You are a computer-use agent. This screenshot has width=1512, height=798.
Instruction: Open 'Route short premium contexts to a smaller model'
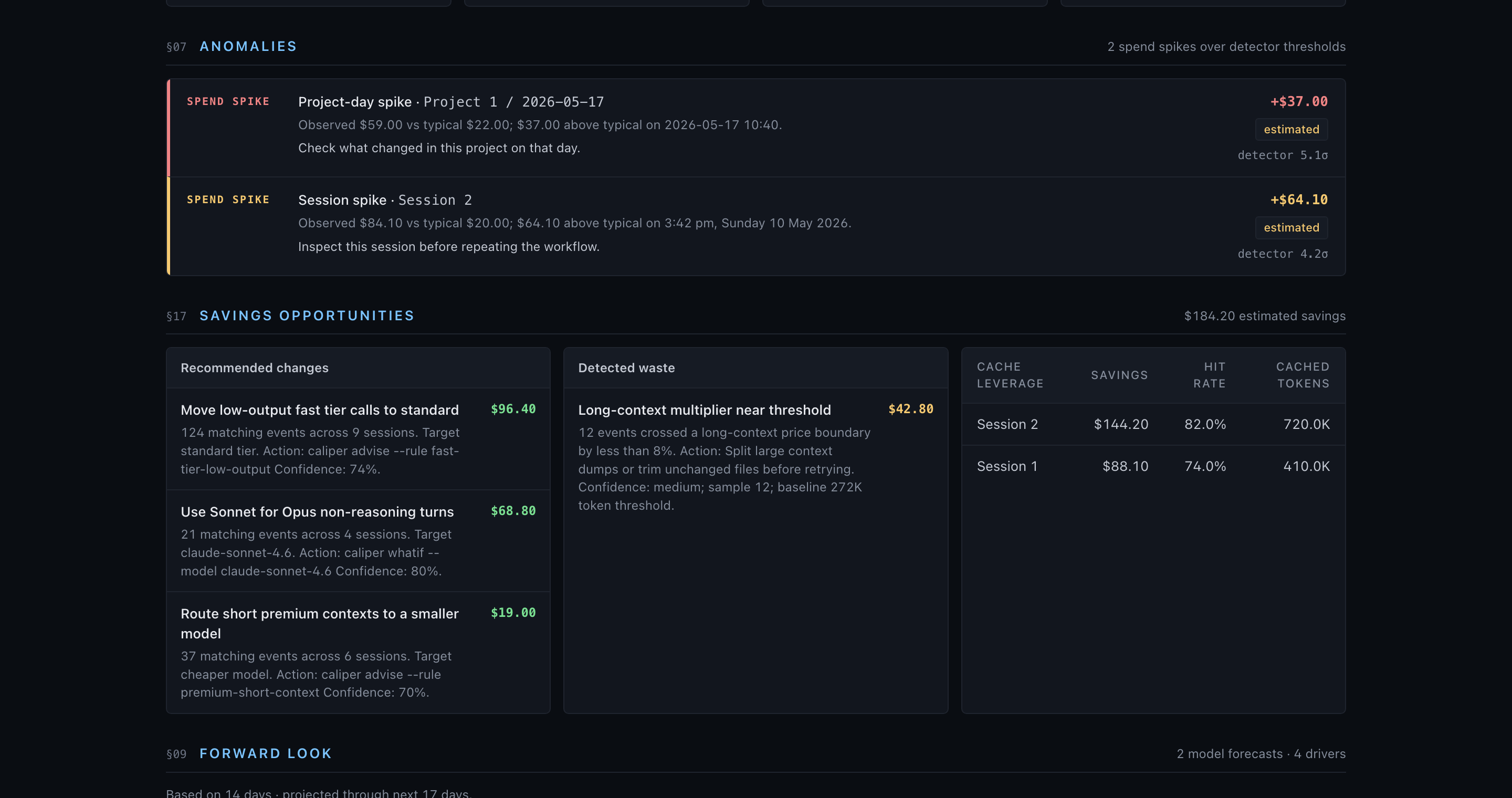point(319,624)
